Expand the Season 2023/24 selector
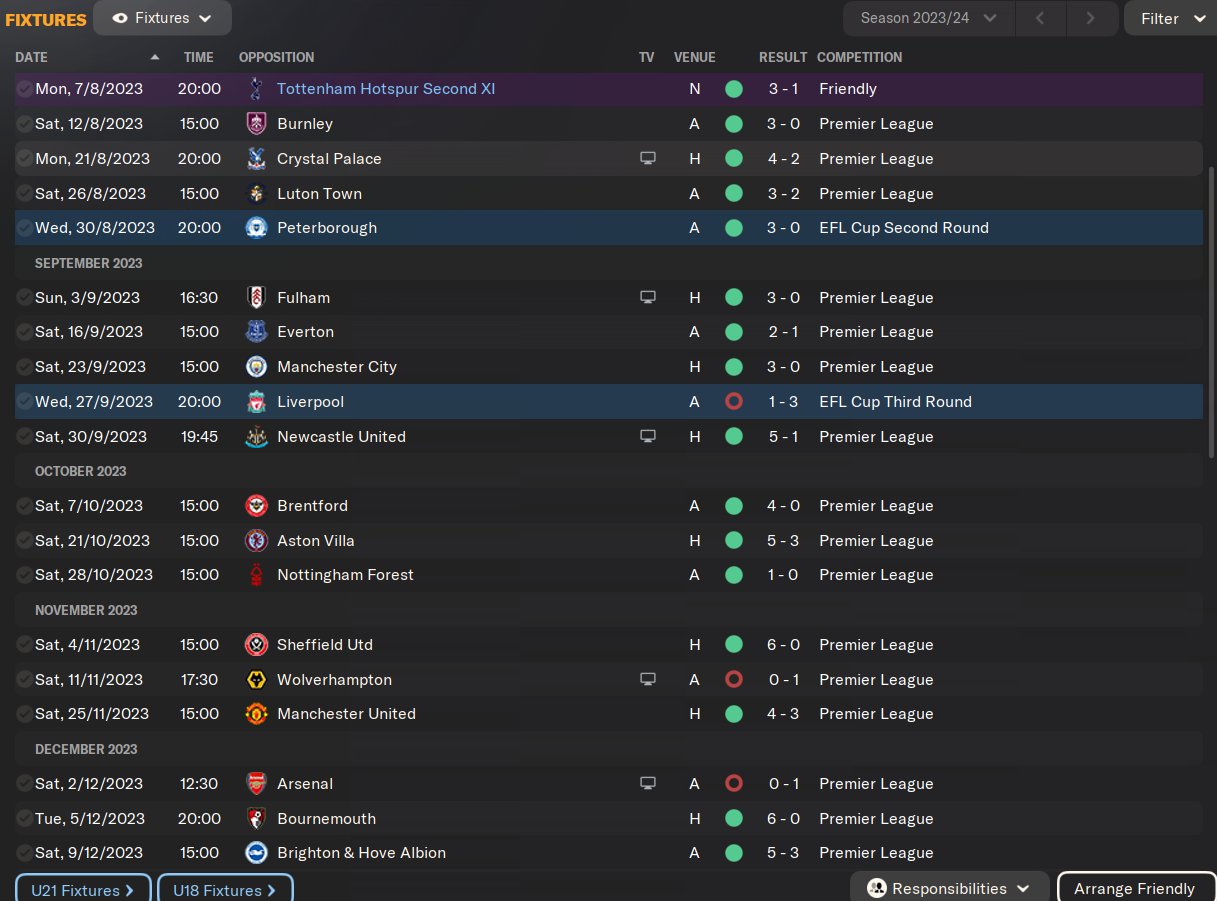 pyautogui.click(x=928, y=18)
